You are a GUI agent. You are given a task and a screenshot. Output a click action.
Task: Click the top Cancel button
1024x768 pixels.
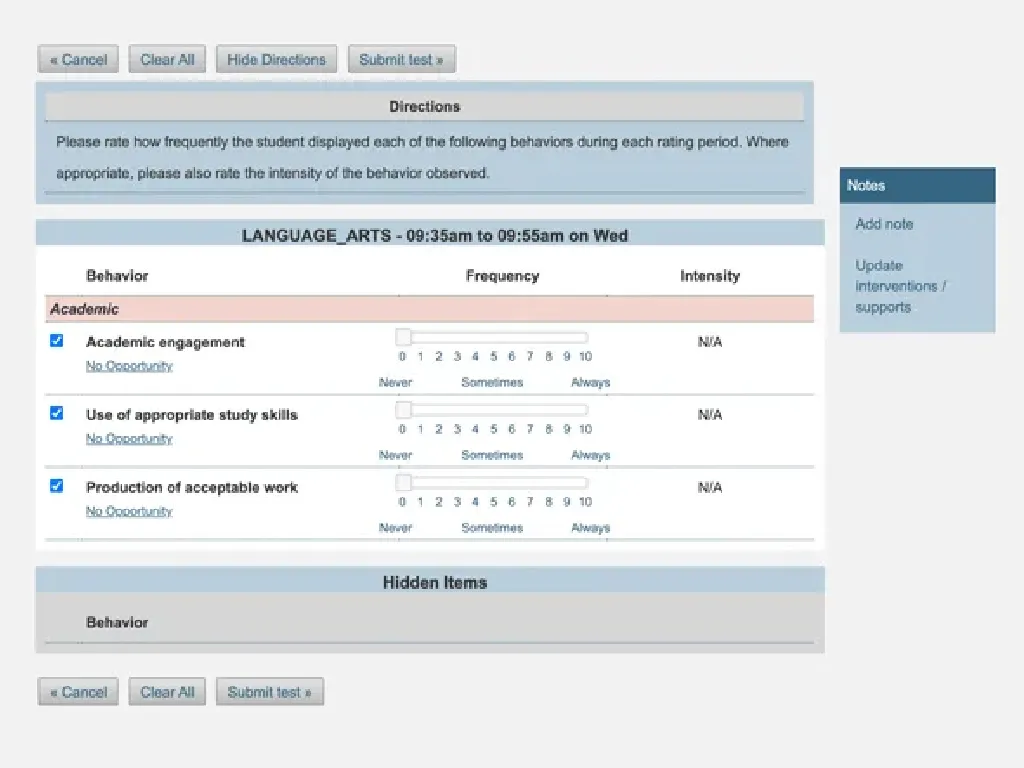pos(79,60)
